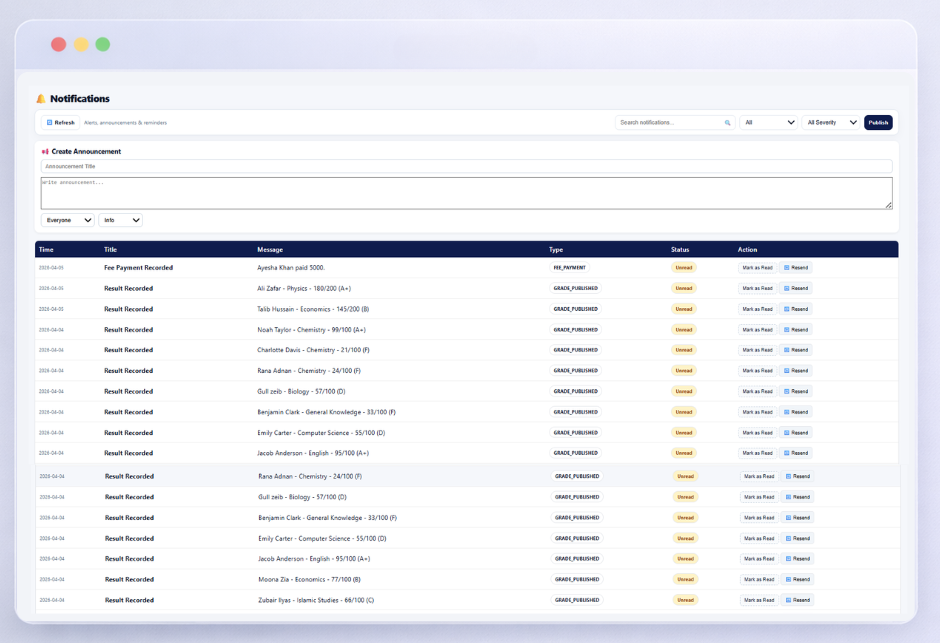Resend the Zubair Ilyas Islamic Studies notification
Image resolution: width=940 pixels, height=643 pixels.
pos(798,600)
